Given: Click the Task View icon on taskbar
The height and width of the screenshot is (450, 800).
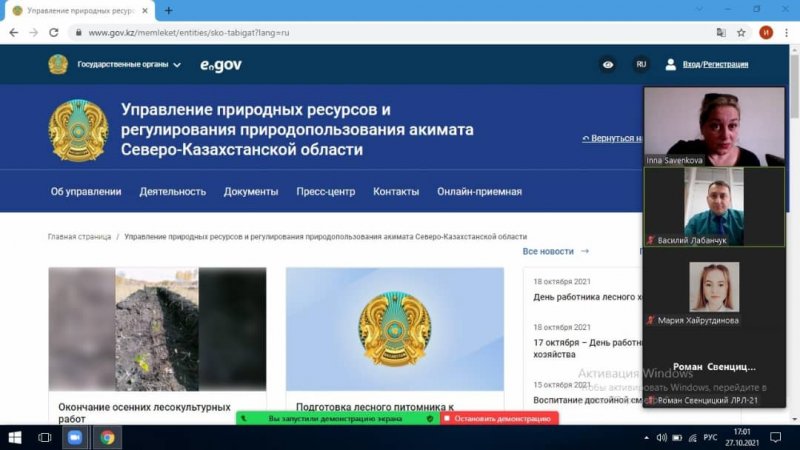Looking at the screenshot, I should 45,437.
